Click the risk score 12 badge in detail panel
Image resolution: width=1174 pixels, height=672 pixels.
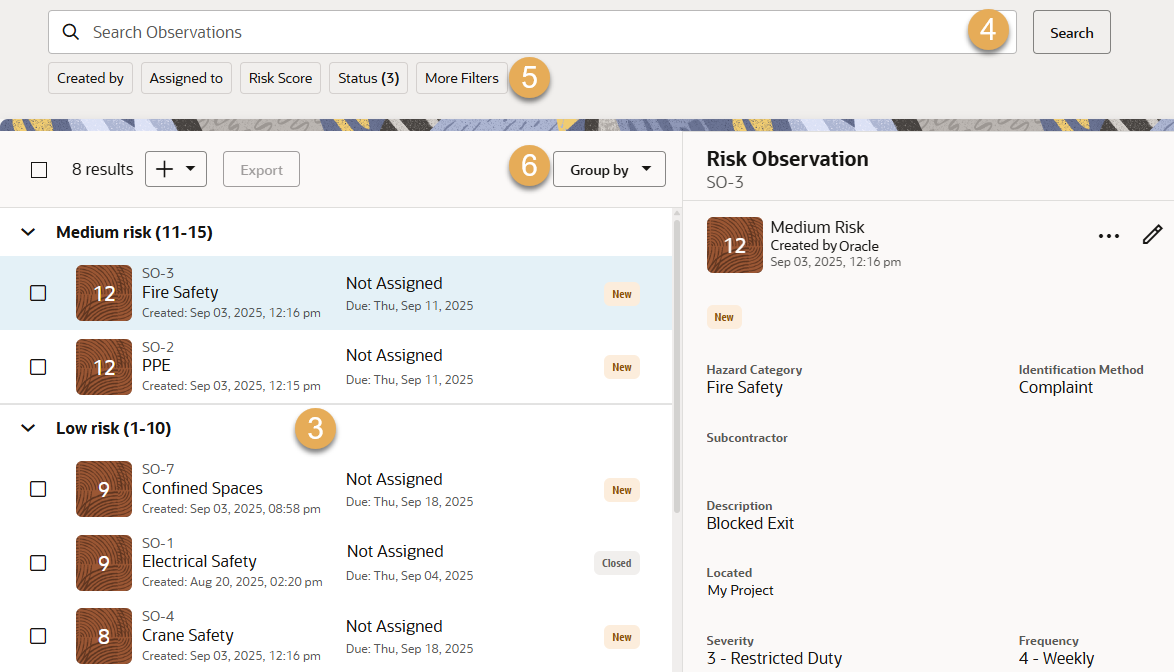point(734,245)
